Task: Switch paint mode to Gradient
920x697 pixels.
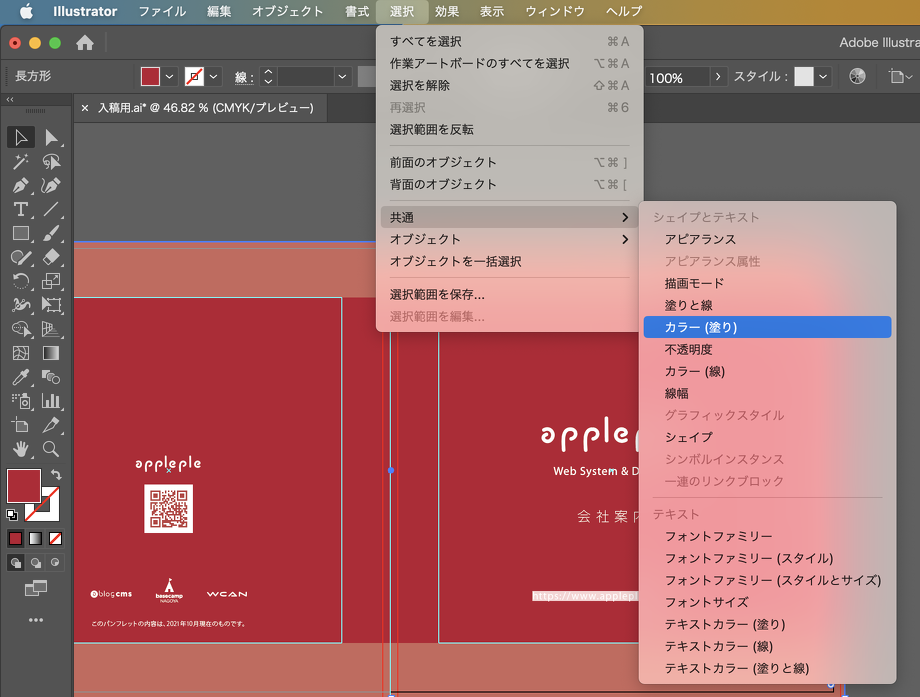Action: (x=36, y=538)
